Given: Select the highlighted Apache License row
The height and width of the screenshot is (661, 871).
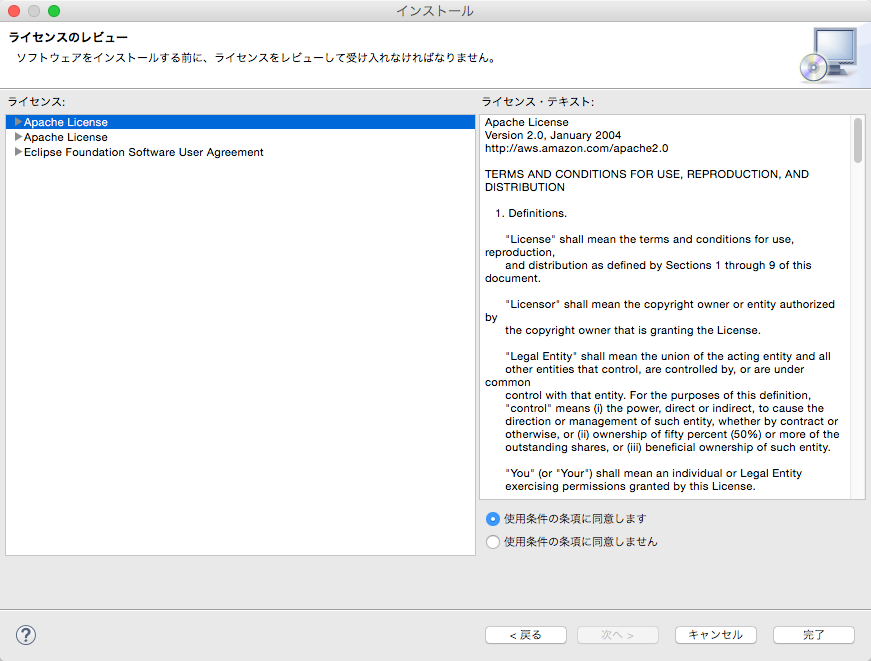Looking at the screenshot, I should (241, 122).
